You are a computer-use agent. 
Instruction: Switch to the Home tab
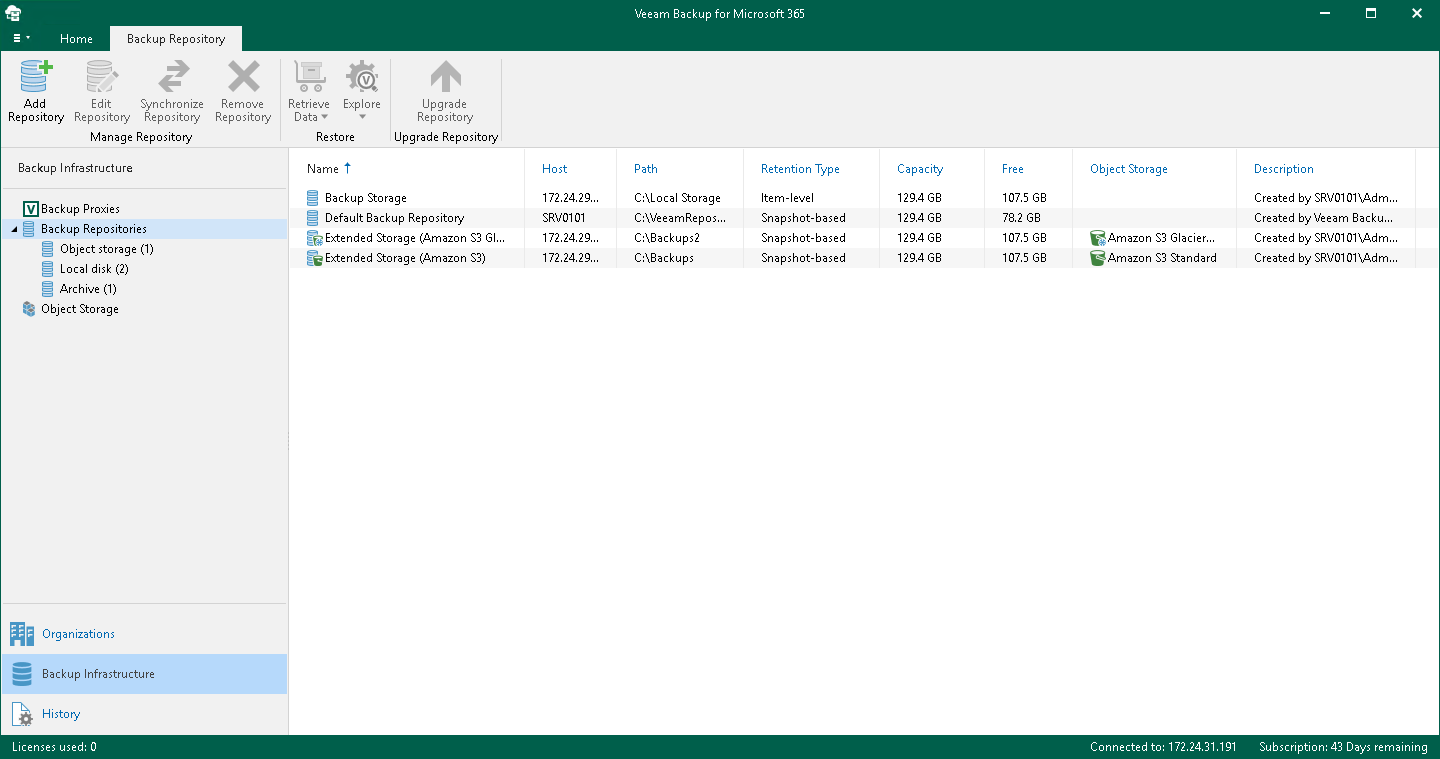coord(76,39)
